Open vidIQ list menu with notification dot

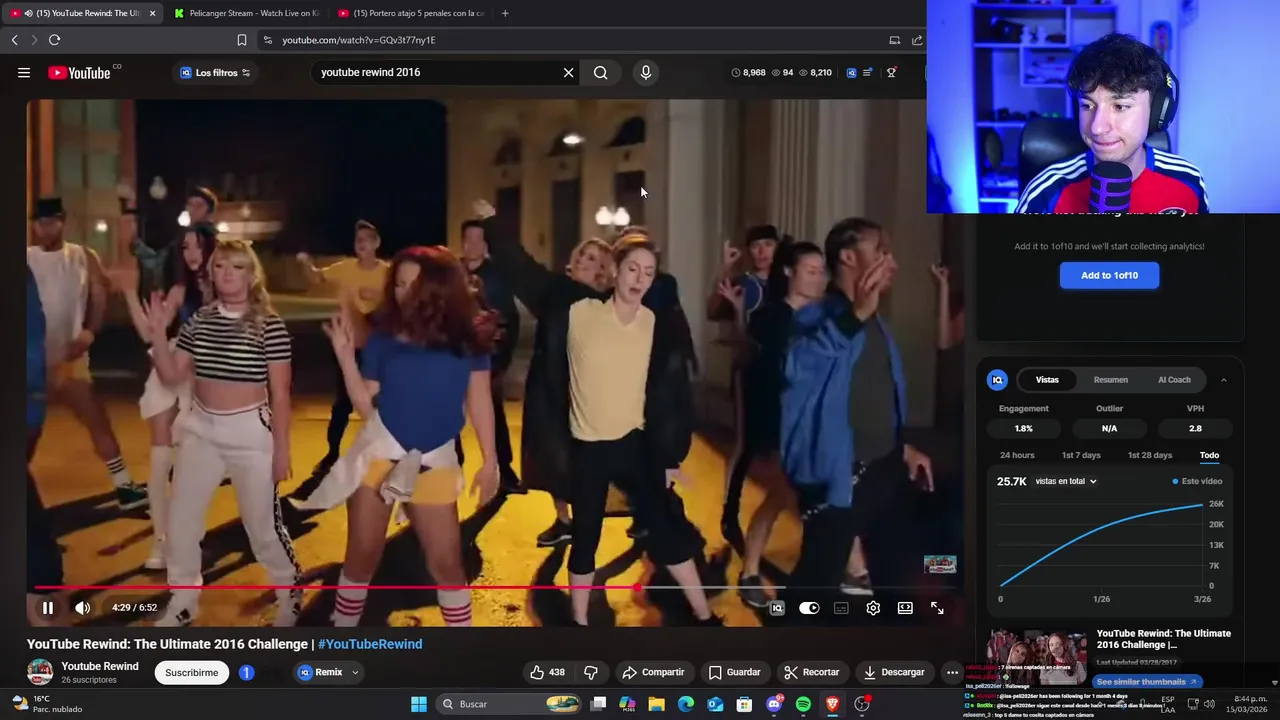pos(867,72)
